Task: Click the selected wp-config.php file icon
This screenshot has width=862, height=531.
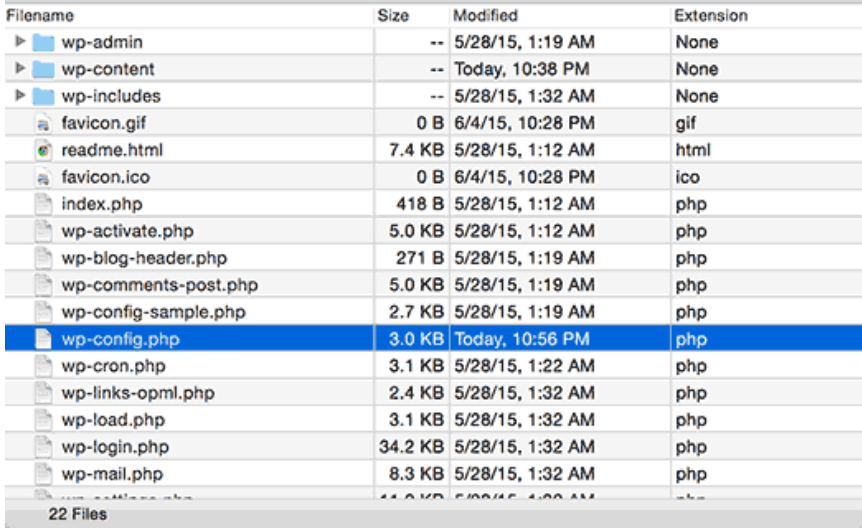Action: (x=43, y=339)
